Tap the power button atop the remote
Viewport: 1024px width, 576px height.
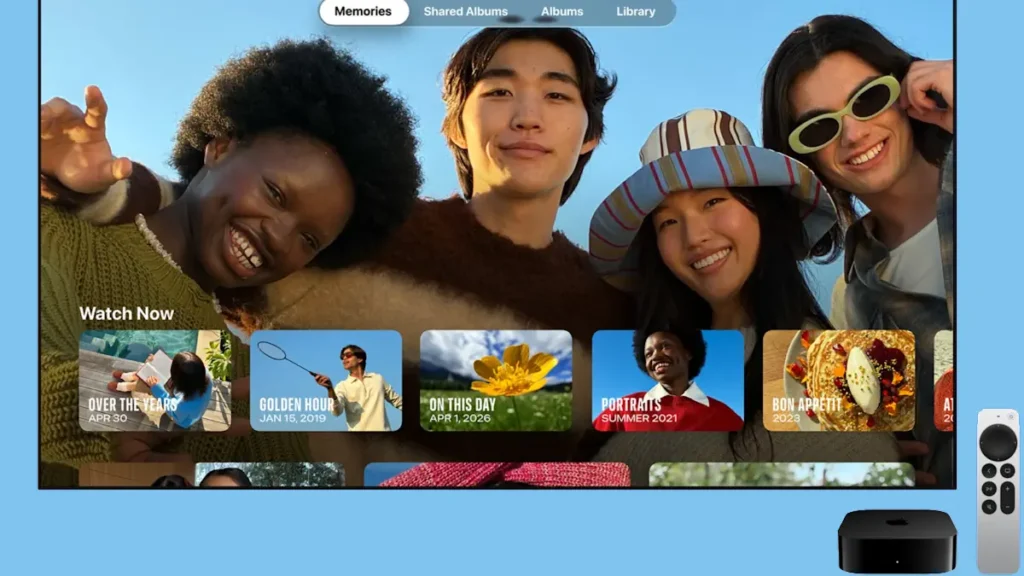tap(1011, 417)
